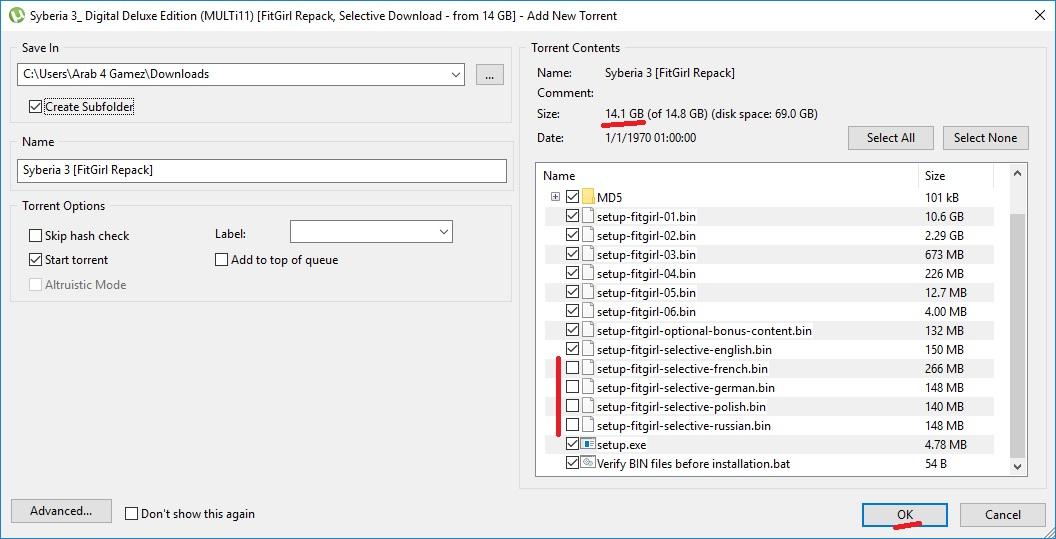Browse for save folder with ... button
This screenshot has width=1056, height=539.
point(490,74)
